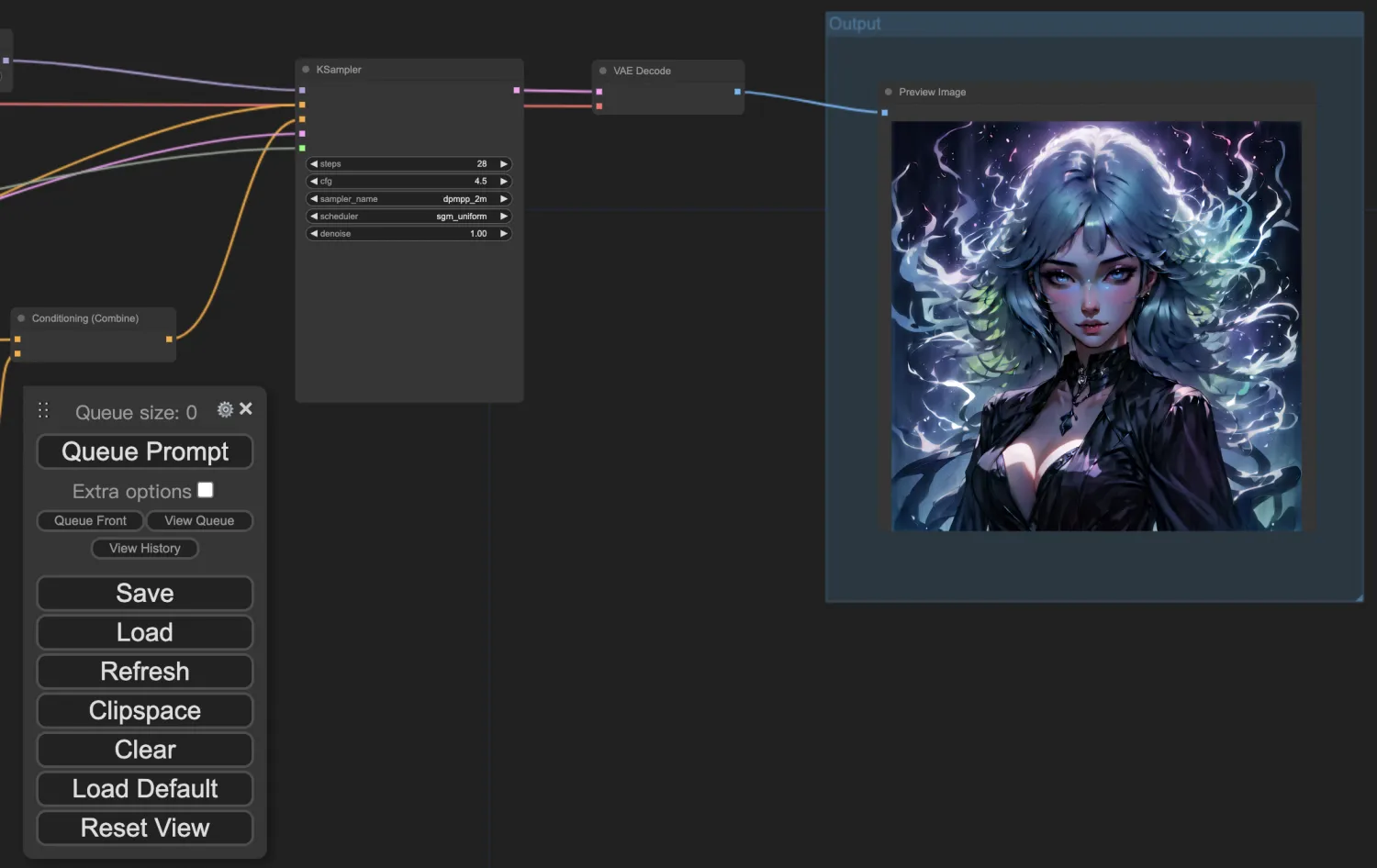Click VAE Decode red vae input socket
This screenshot has width=1377, height=868.
coord(599,106)
